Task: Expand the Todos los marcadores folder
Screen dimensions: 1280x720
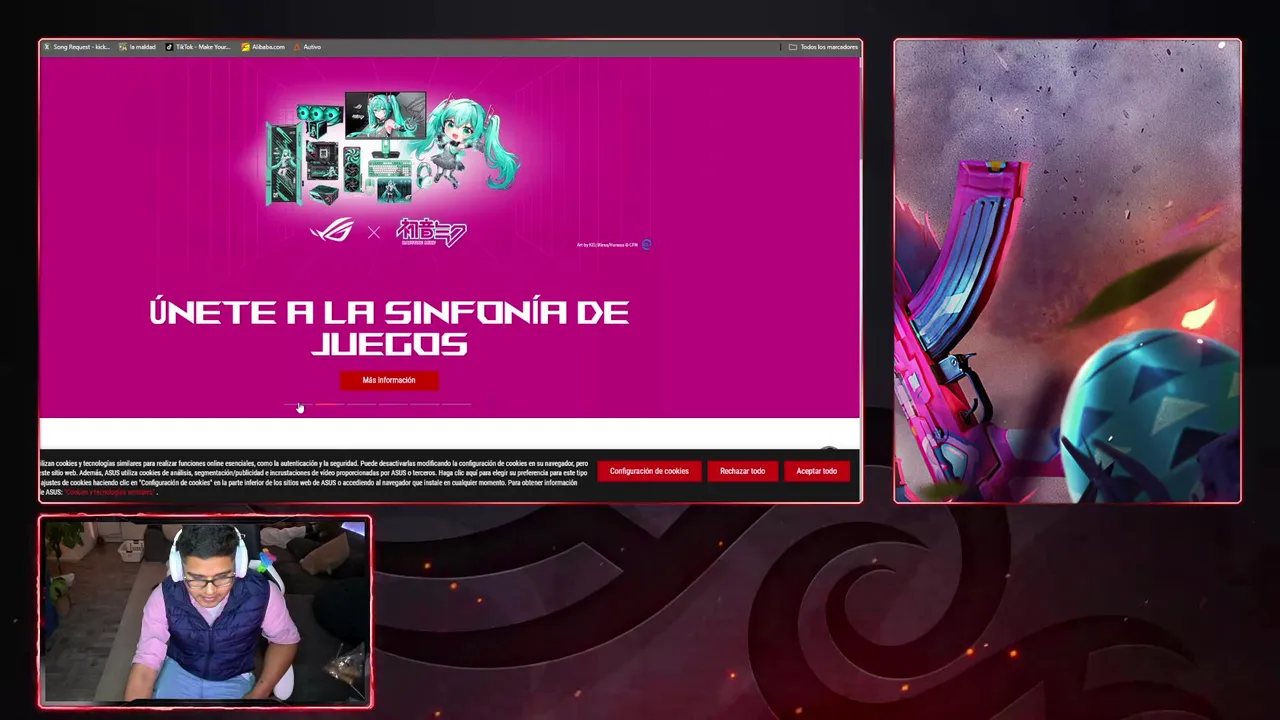Action: tap(823, 47)
